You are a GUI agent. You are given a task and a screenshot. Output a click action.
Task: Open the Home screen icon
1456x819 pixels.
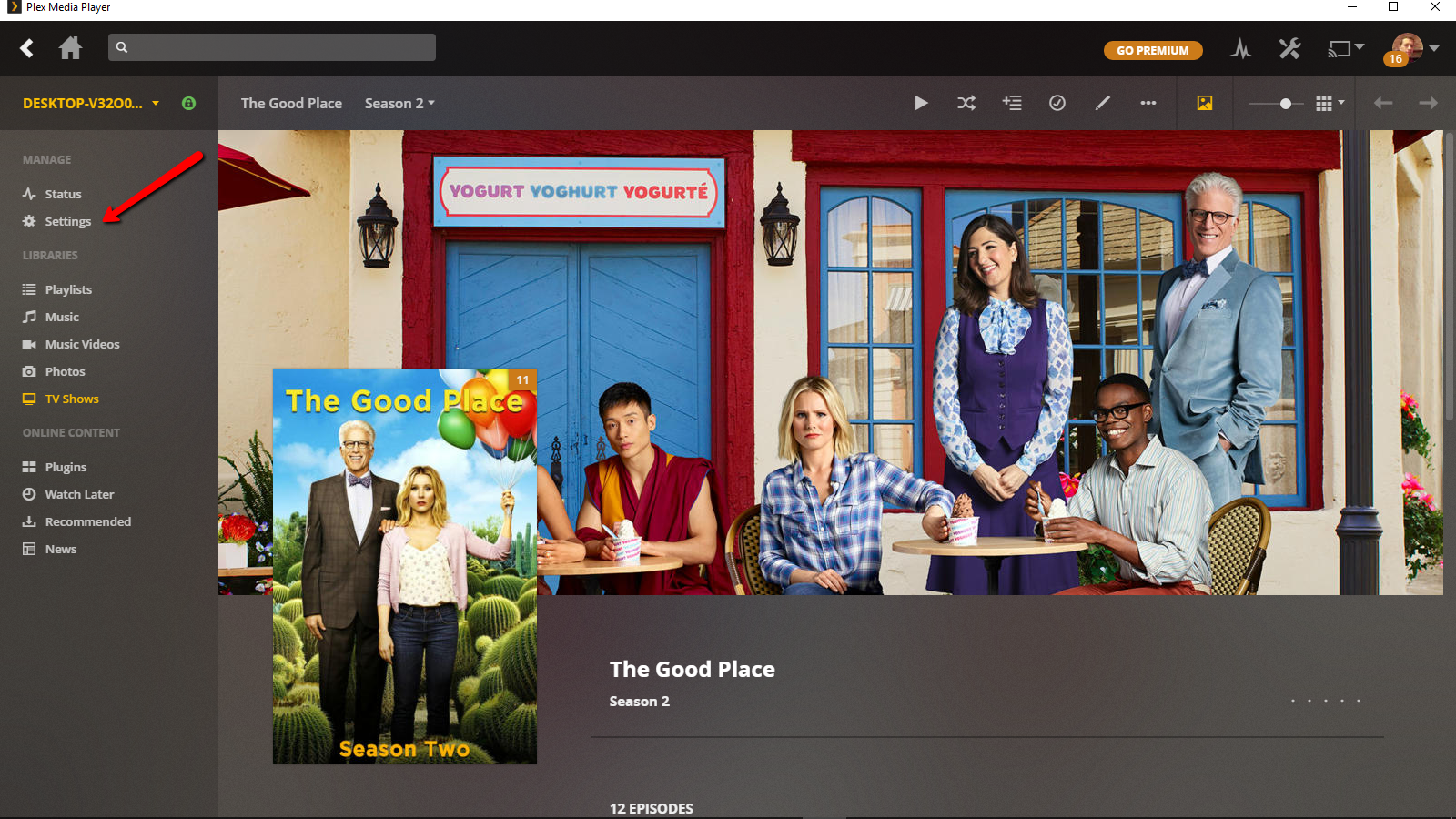coord(70,48)
